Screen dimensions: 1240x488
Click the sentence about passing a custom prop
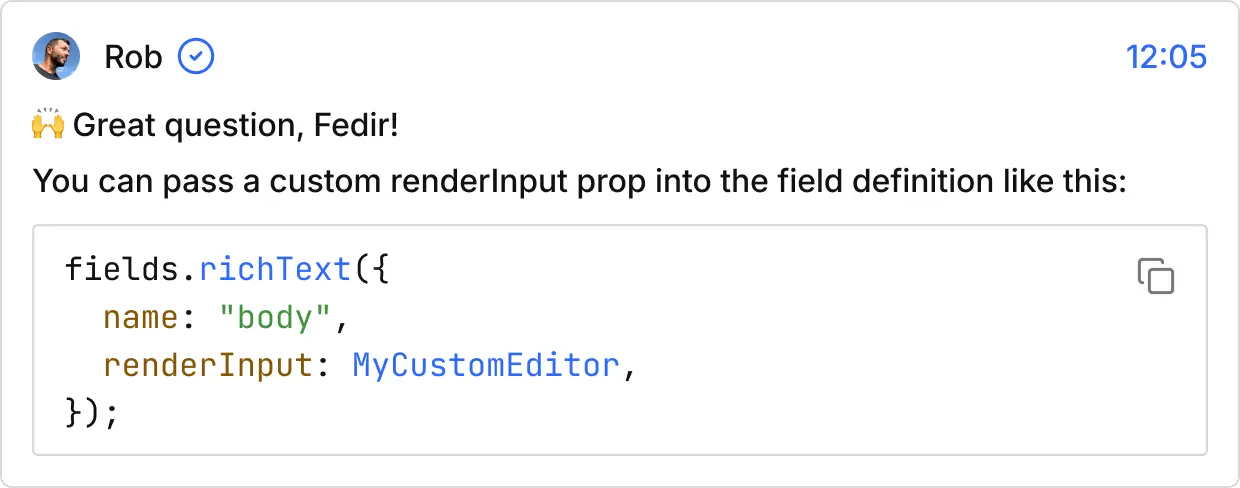[x=580, y=182]
